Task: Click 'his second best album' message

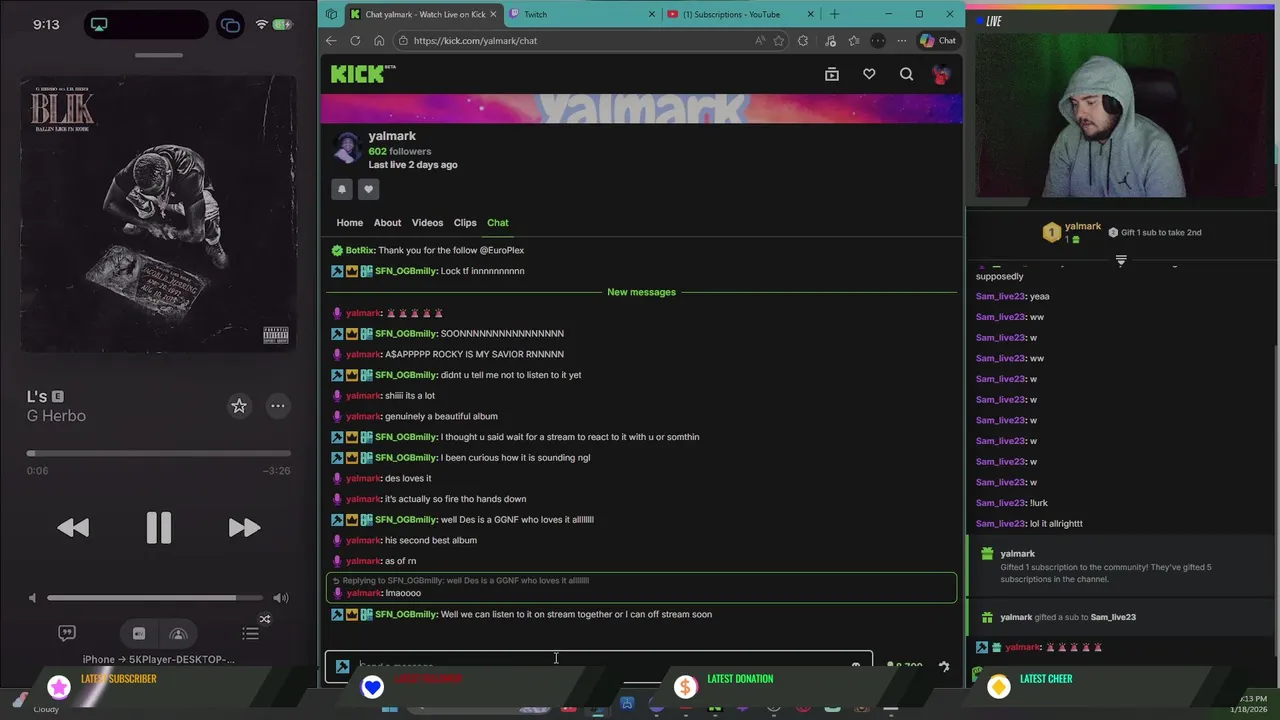Action: point(431,540)
